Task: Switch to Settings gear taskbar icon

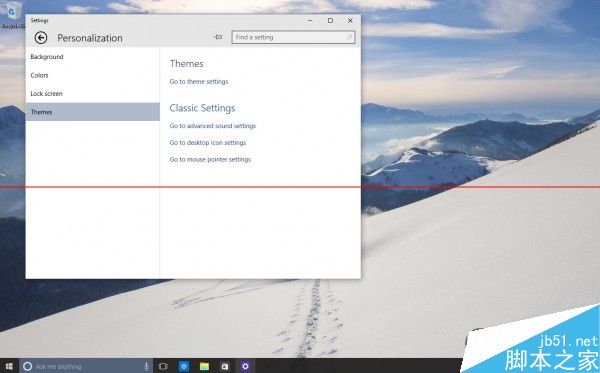Action: (245, 366)
